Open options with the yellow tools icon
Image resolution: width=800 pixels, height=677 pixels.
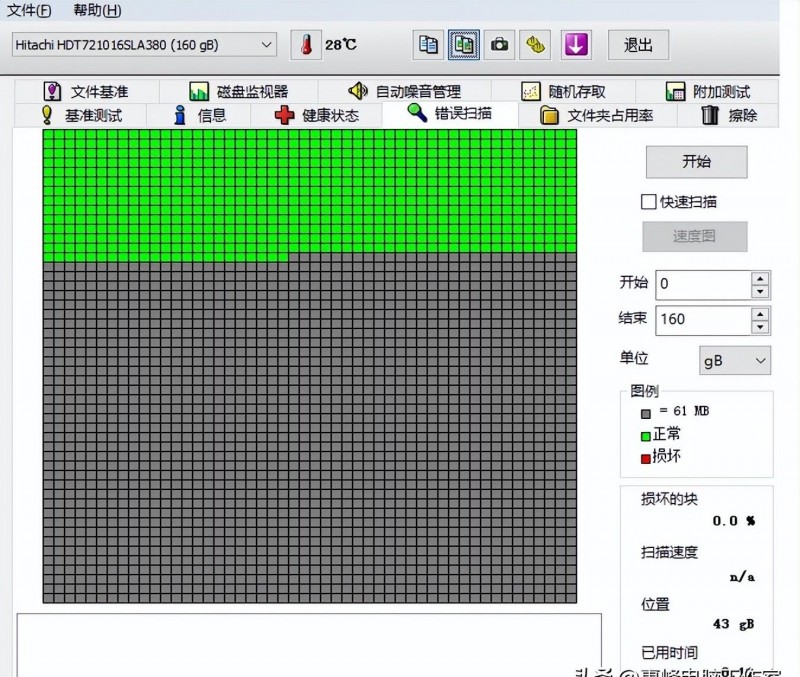[537, 45]
